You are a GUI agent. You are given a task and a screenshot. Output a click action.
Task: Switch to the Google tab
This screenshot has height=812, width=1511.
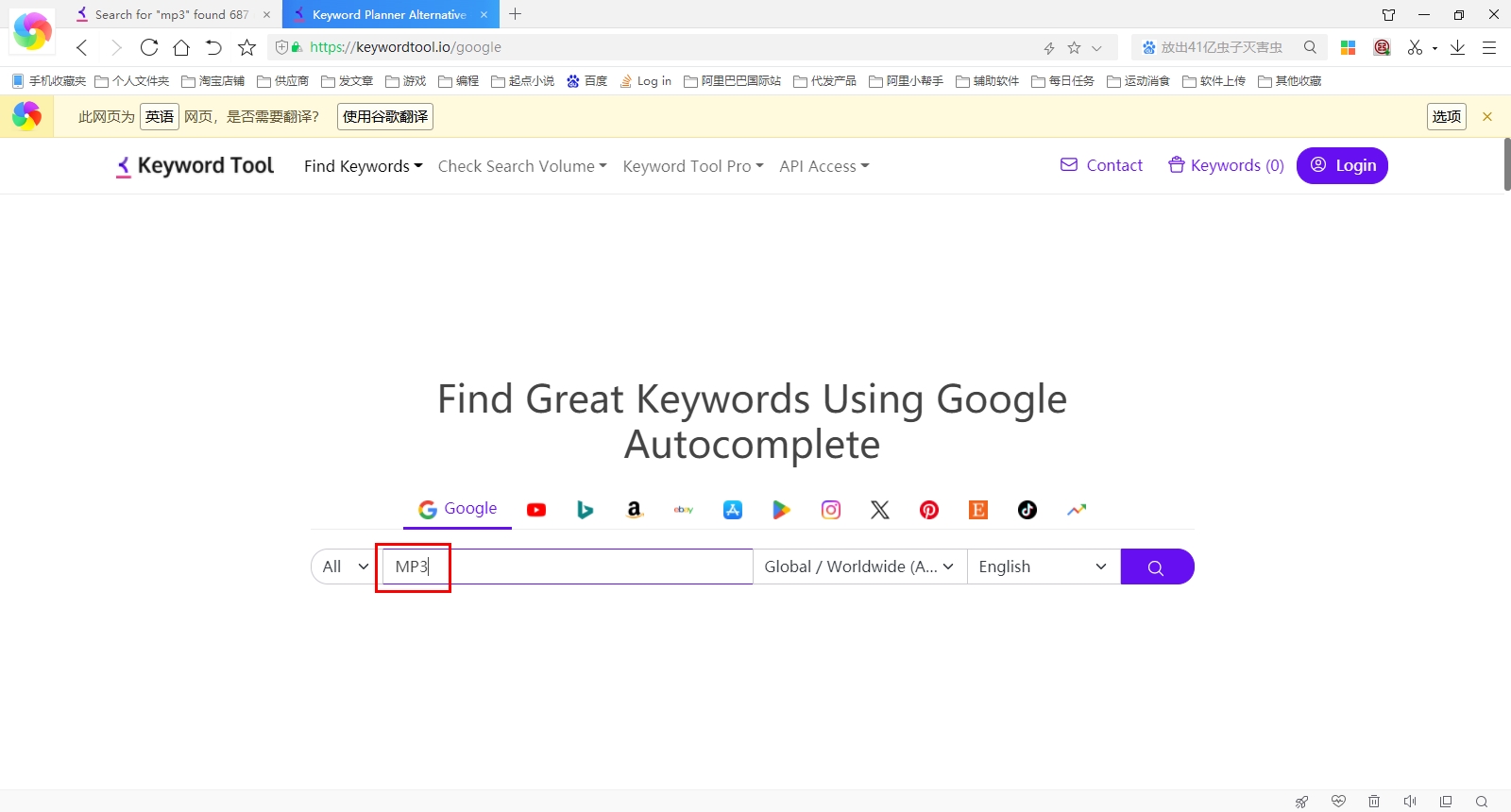pyautogui.click(x=458, y=509)
